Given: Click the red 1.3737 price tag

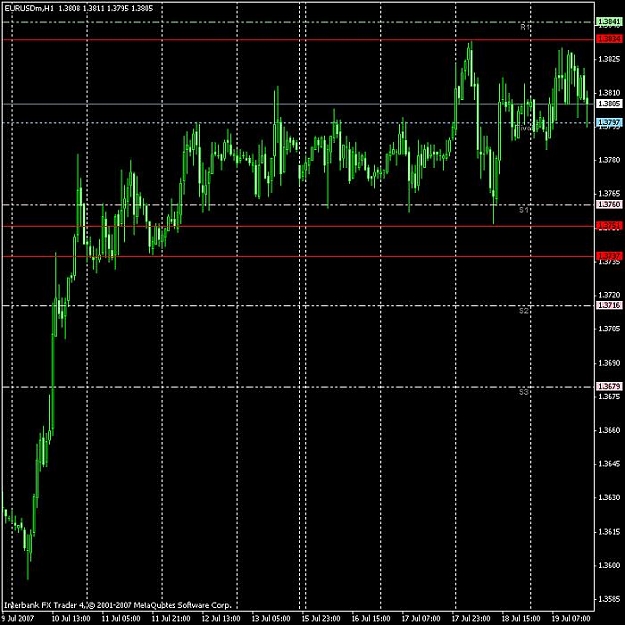Looking at the screenshot, I should coord(609,256).
